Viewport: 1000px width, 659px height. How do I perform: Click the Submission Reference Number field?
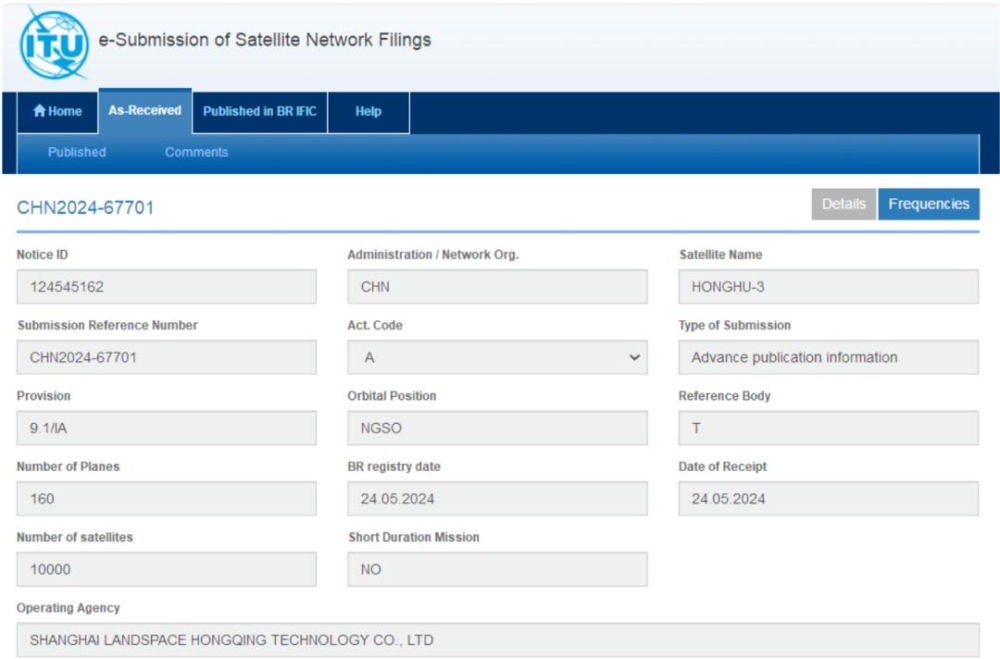pos(166,358)
